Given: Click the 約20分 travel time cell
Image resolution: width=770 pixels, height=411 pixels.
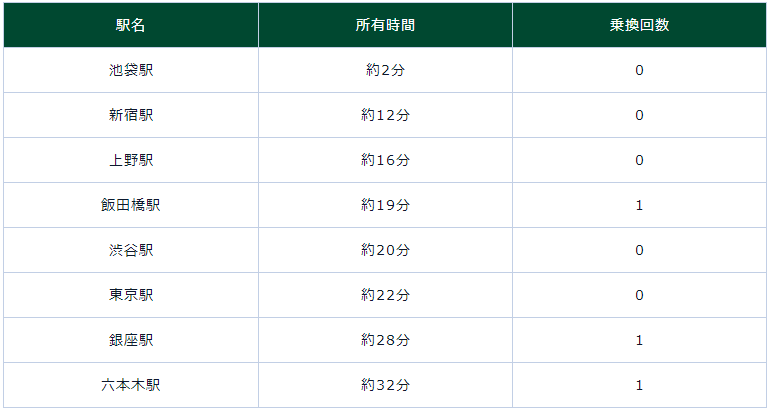Looking at the screenshot, I should [385, 250].
